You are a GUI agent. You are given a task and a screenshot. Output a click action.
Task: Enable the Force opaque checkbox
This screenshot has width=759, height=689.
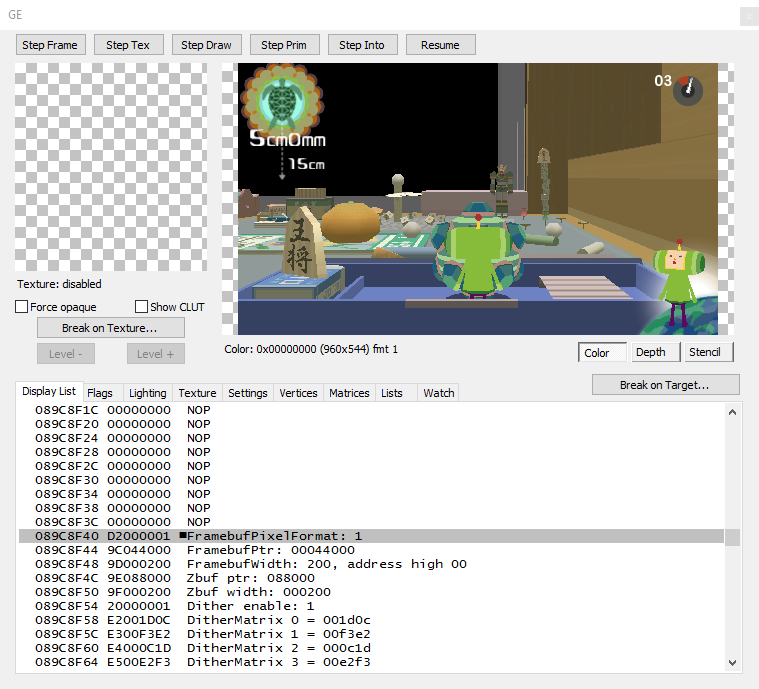click(x=22, y=307)
